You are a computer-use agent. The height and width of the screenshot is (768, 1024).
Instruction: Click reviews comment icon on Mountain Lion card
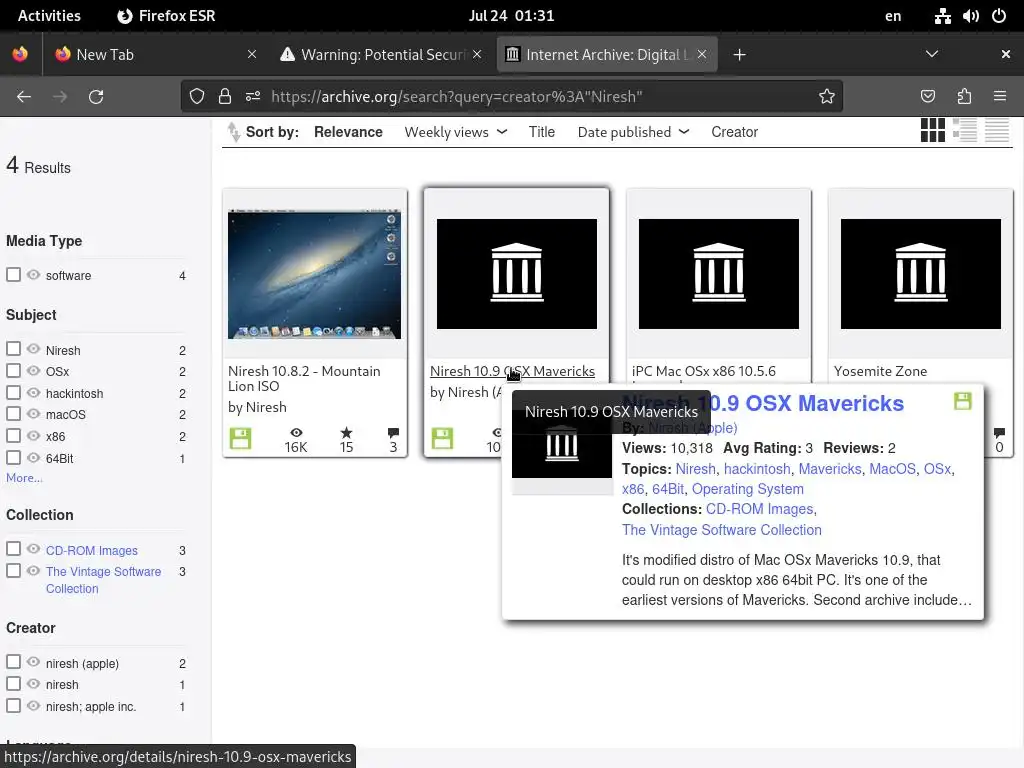393,432
